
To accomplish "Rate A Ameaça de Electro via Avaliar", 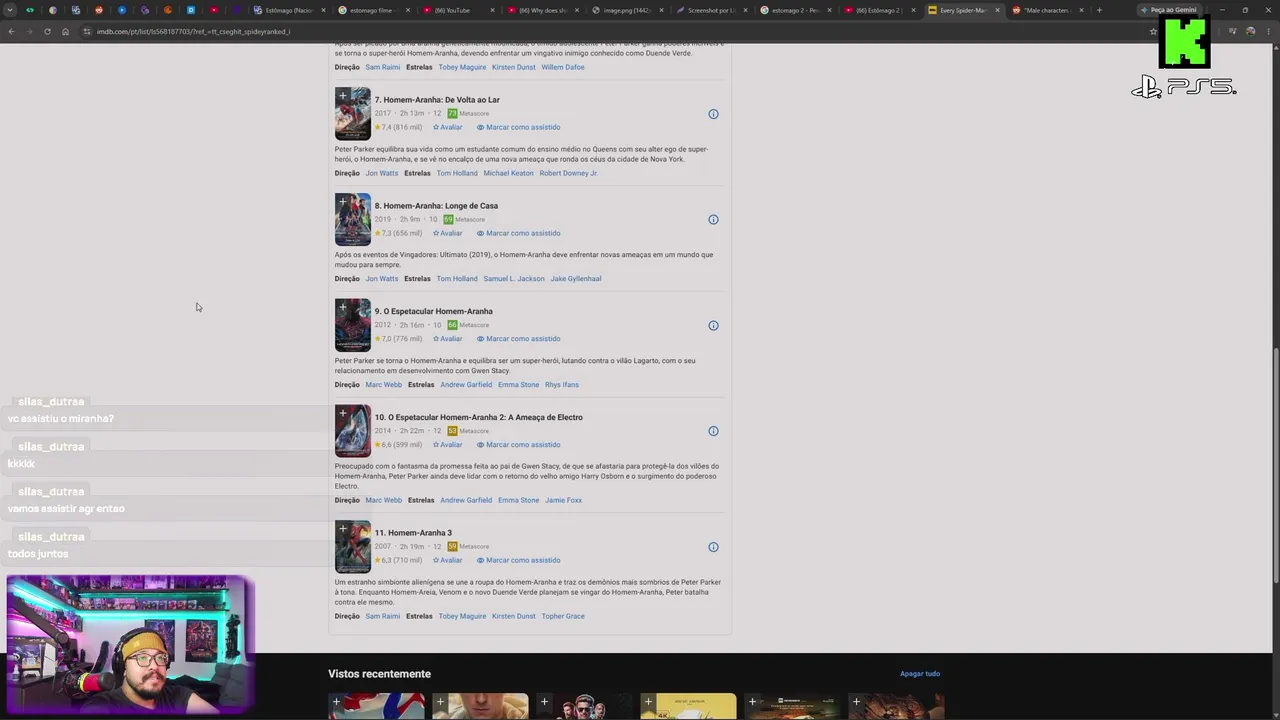I will pos(447,445).
